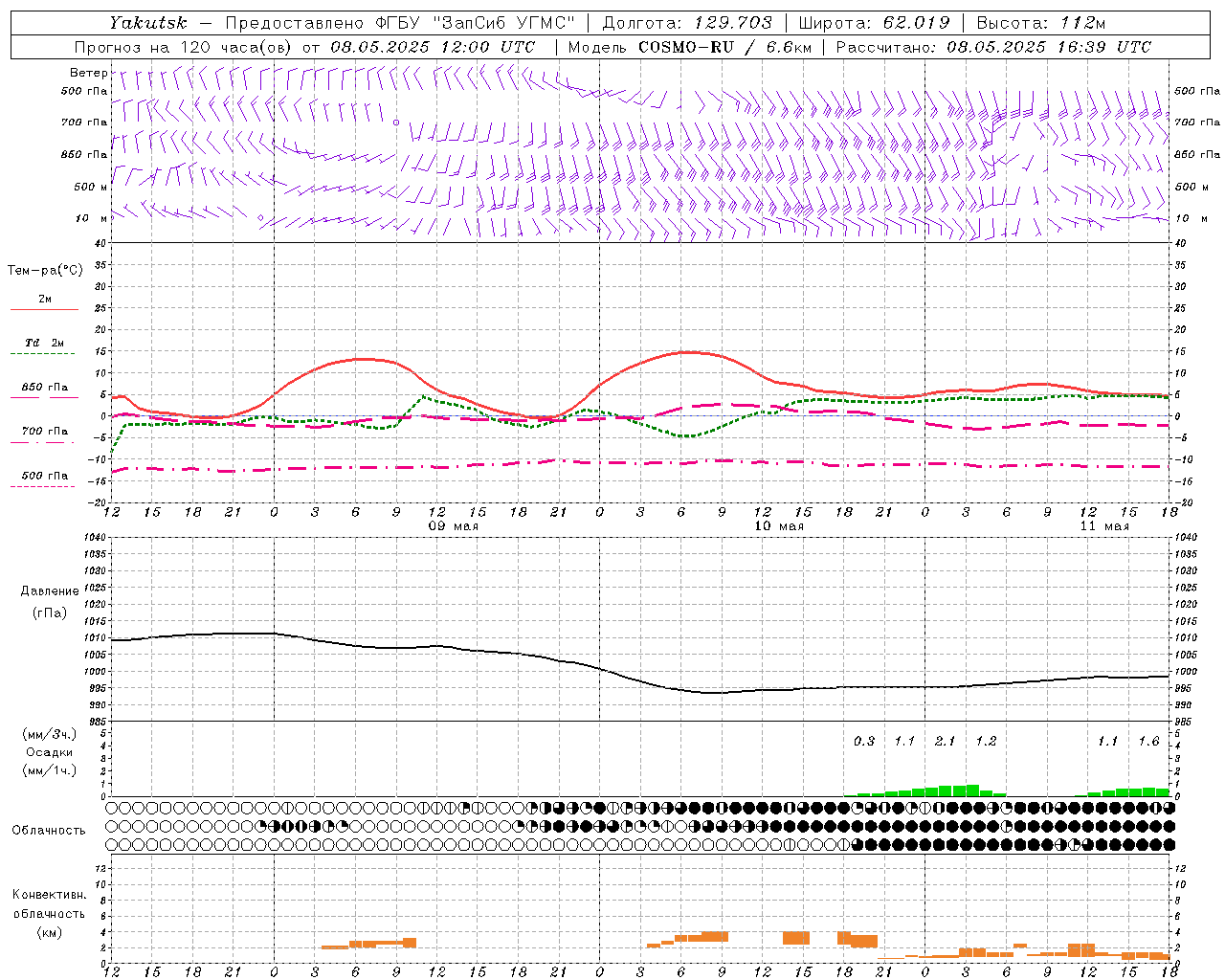
Task: Click the "1040" tick on the left pressure axis
Action: click(x=94, y=538)
